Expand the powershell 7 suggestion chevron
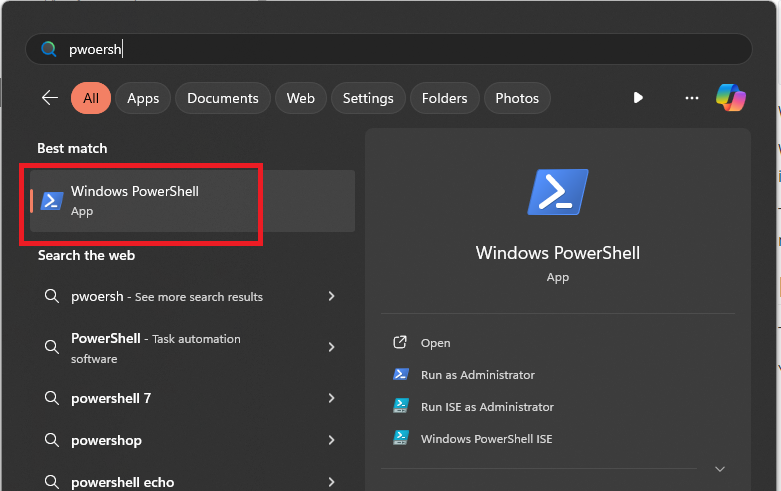The height and width of the screenshot is (491, 781). [331, 398]
